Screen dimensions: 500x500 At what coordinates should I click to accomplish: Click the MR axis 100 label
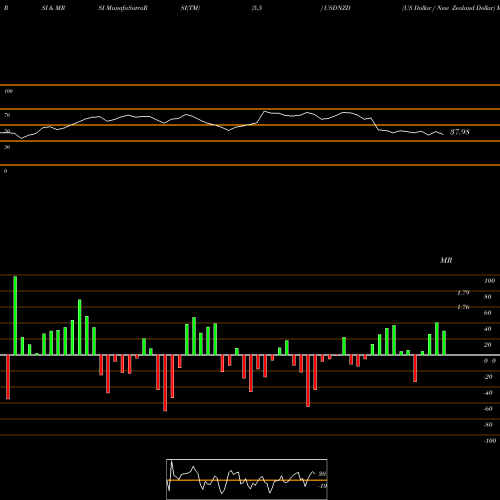tap(489, 281)
